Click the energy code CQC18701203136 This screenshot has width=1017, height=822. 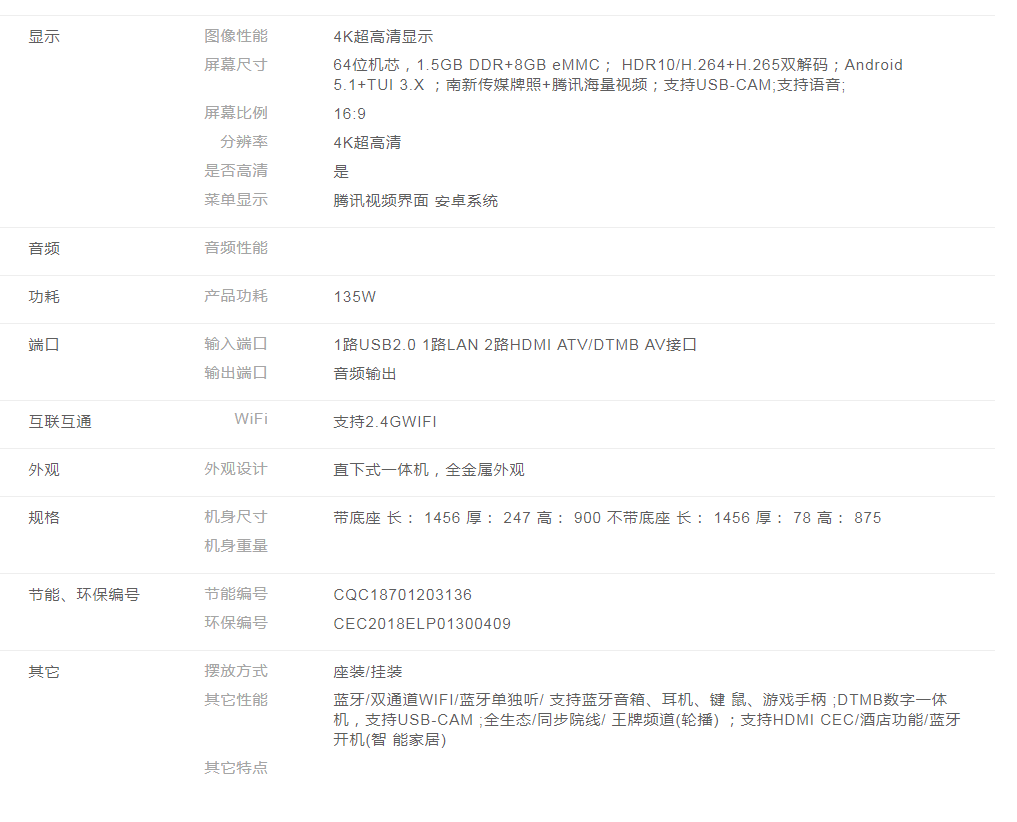pos(403,595)
